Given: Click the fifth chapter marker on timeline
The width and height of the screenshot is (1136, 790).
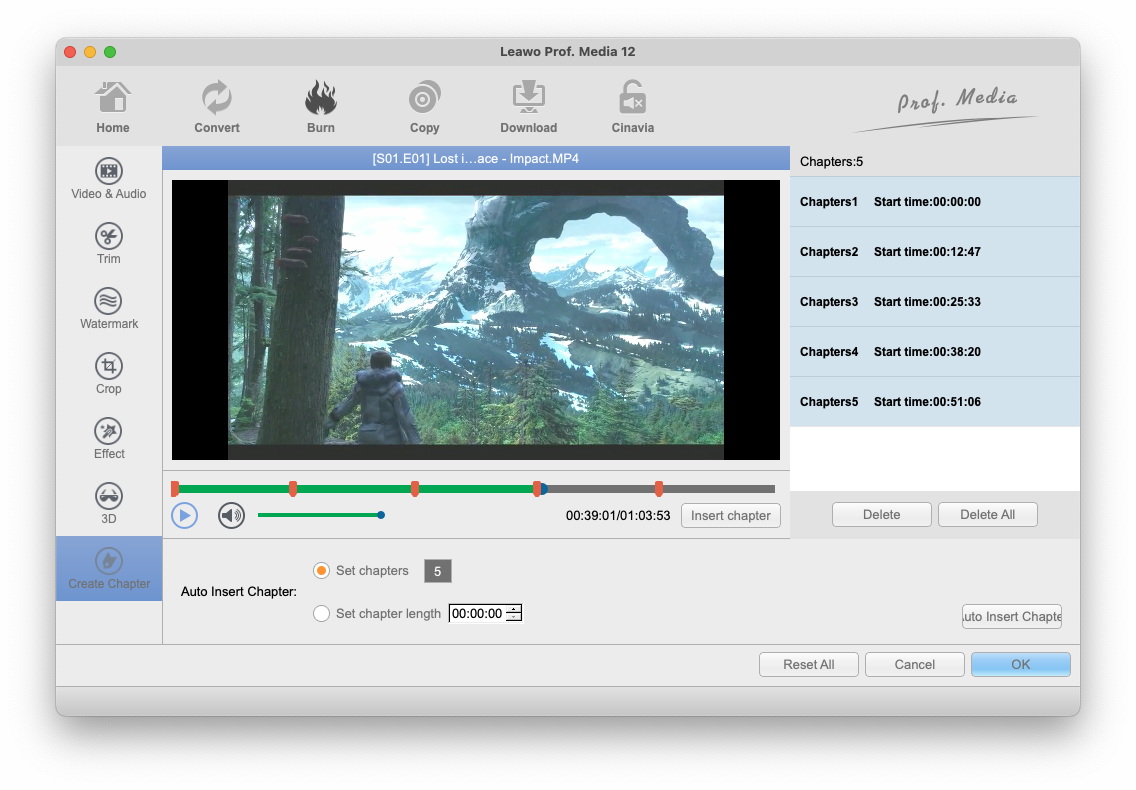Looking at the screenshot, I should tap(659, 489).
